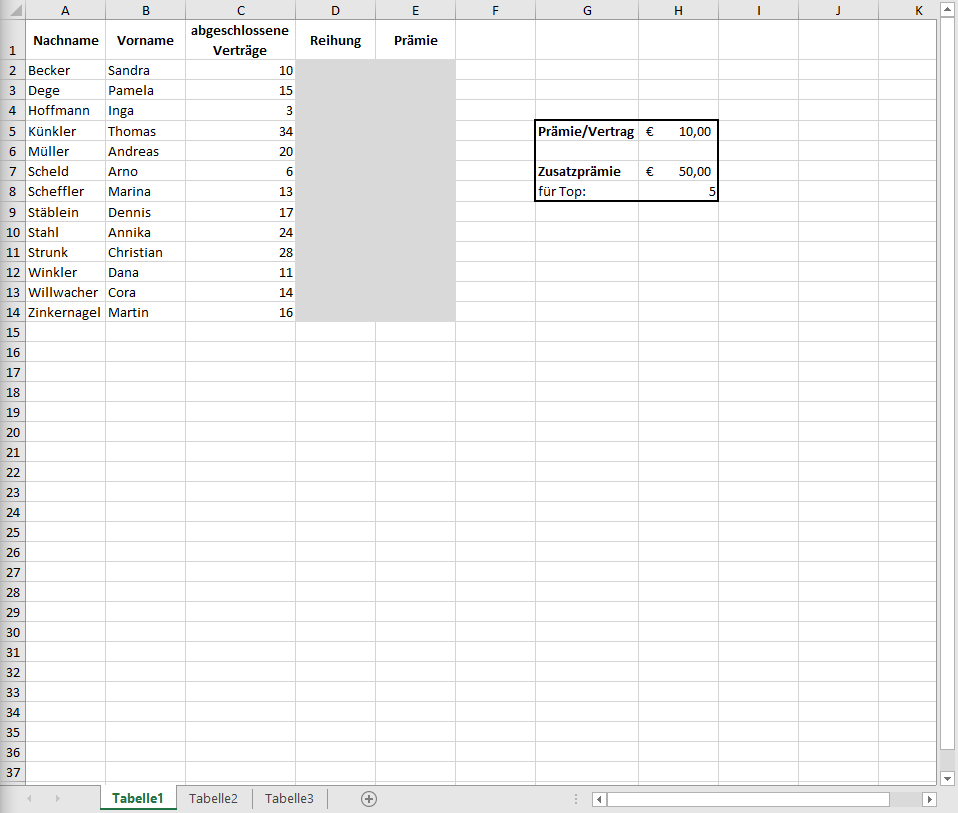Open the three-dot divider beside sheet tabs
Viewport: 958px width, 813px height.
(x=575, y=798)
